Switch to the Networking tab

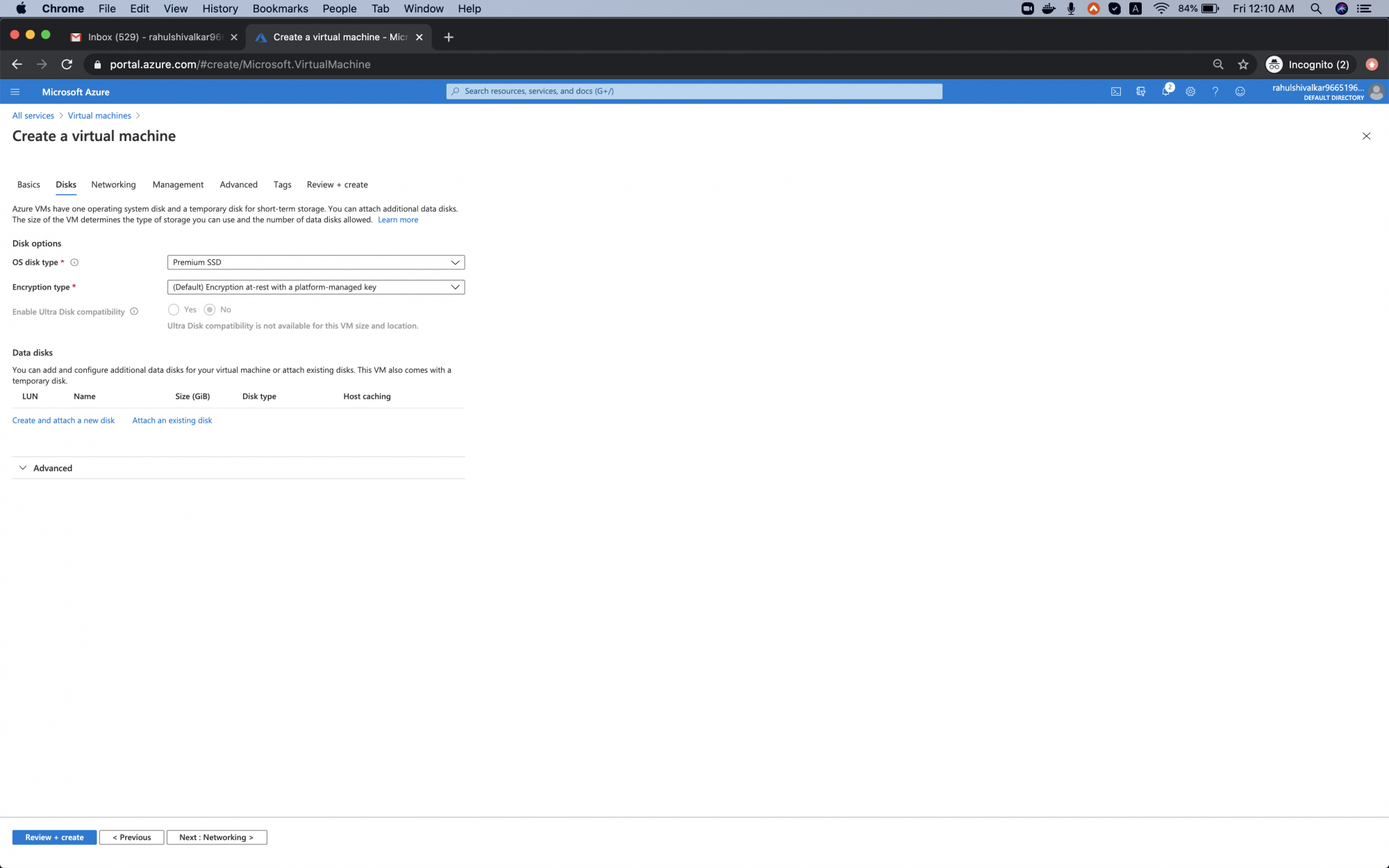tap(113, 184)
